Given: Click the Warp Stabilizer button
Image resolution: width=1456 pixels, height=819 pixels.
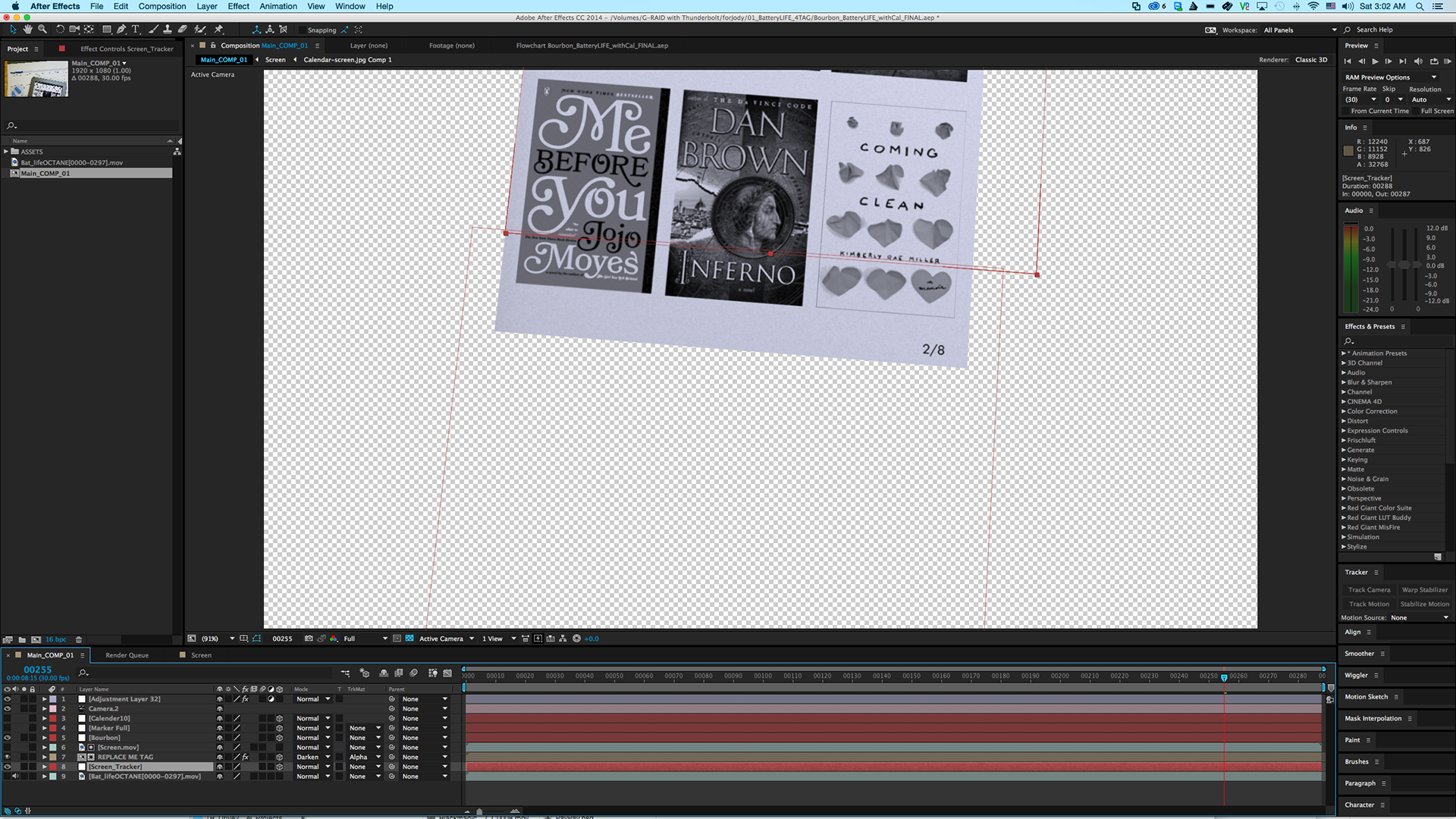Looking at the screenshot, I should tap(1424, 590).
